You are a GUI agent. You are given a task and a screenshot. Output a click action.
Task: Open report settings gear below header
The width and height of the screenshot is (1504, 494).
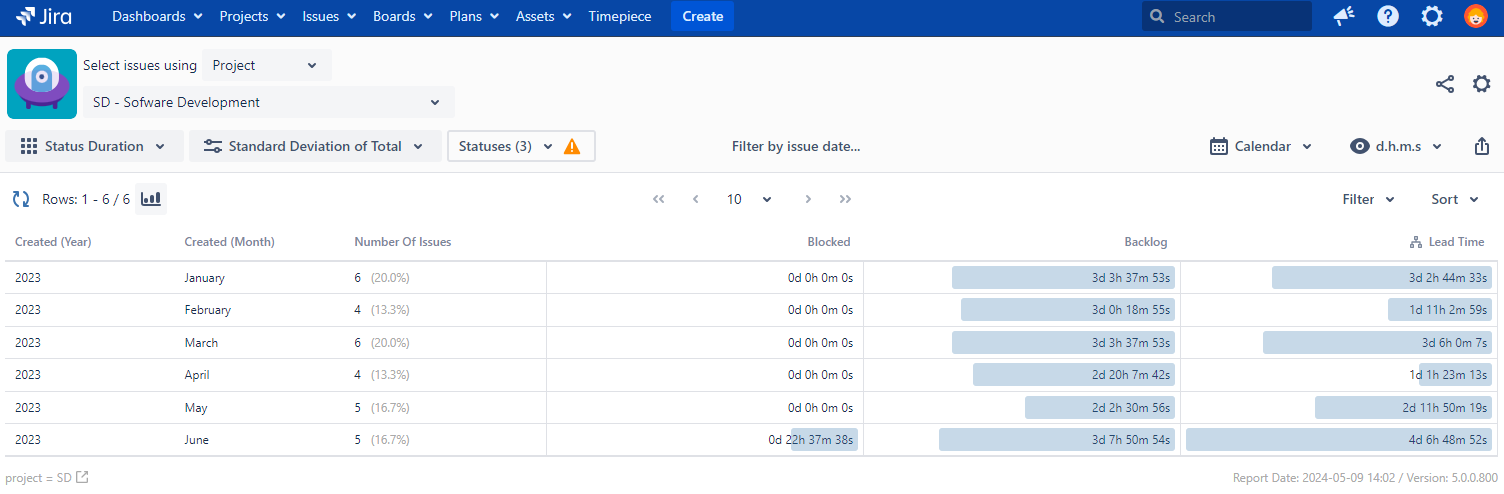(1481, 84)
